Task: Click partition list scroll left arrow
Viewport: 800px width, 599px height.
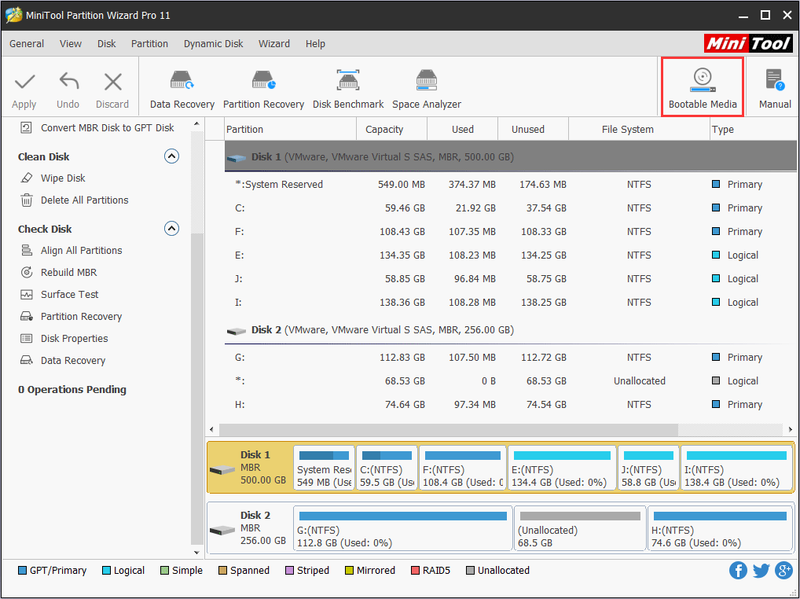Action: pos(212,429)
